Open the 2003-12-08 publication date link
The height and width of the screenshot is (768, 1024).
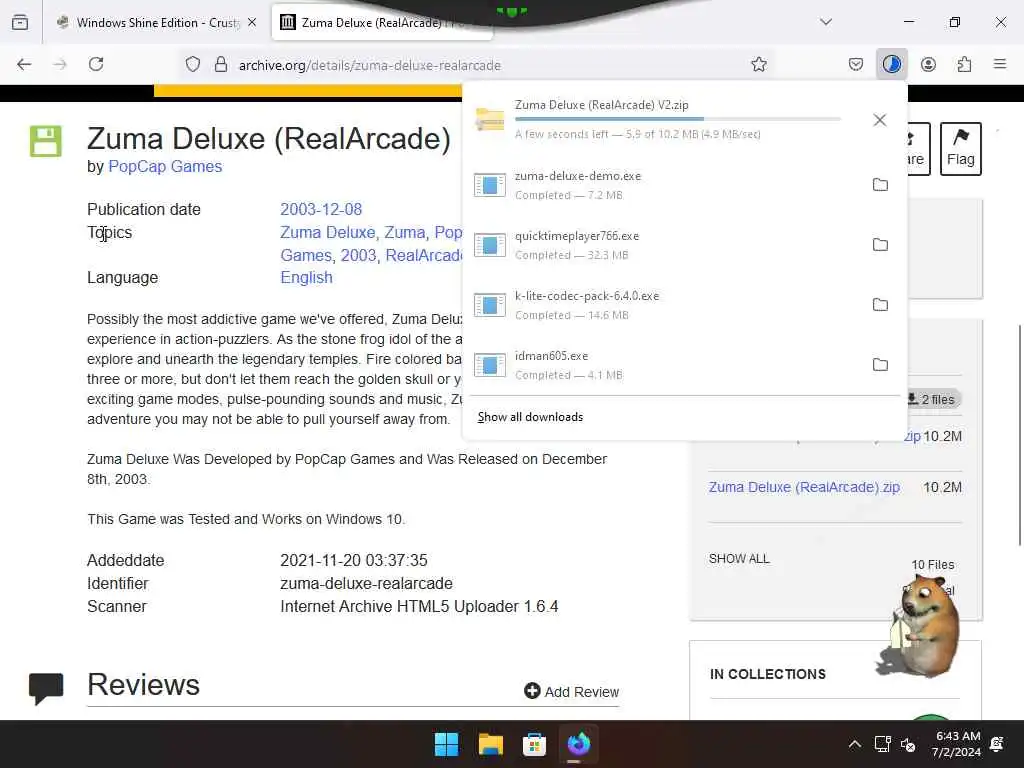[x=321, y=209]
